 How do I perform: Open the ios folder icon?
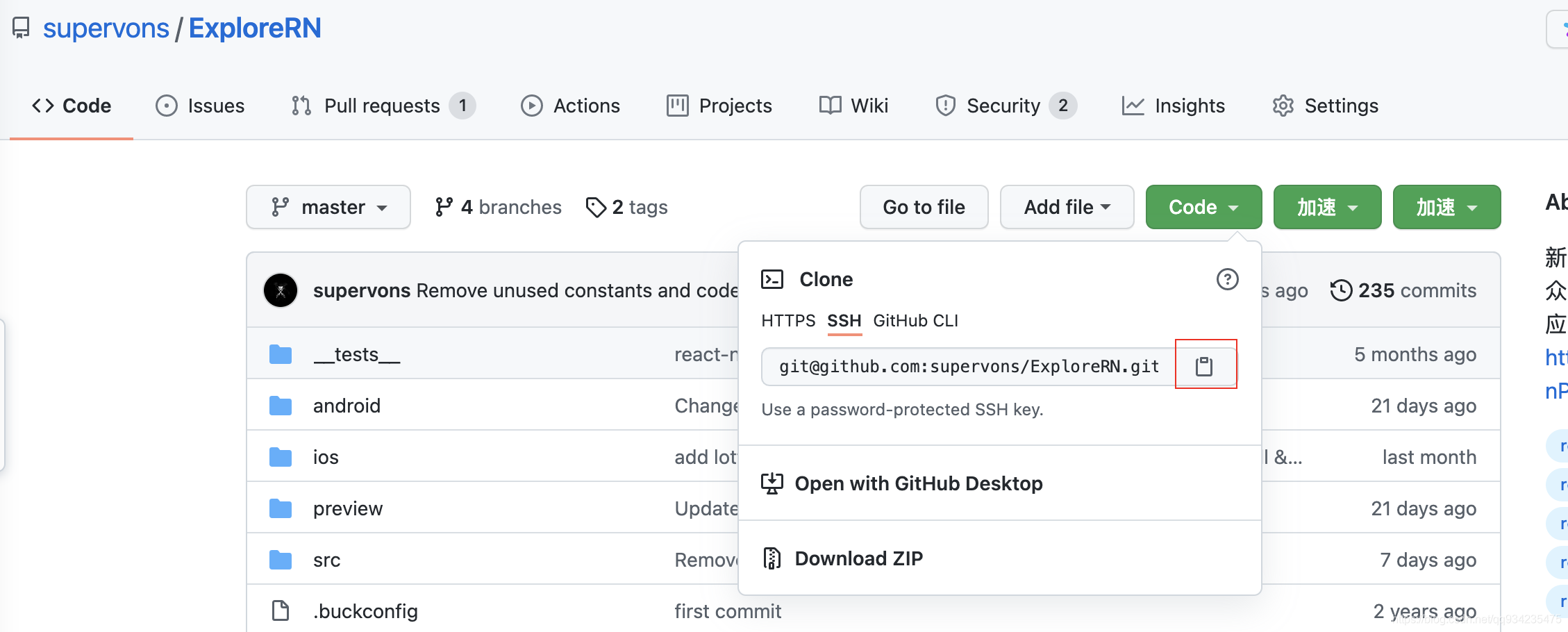point(281,457)
